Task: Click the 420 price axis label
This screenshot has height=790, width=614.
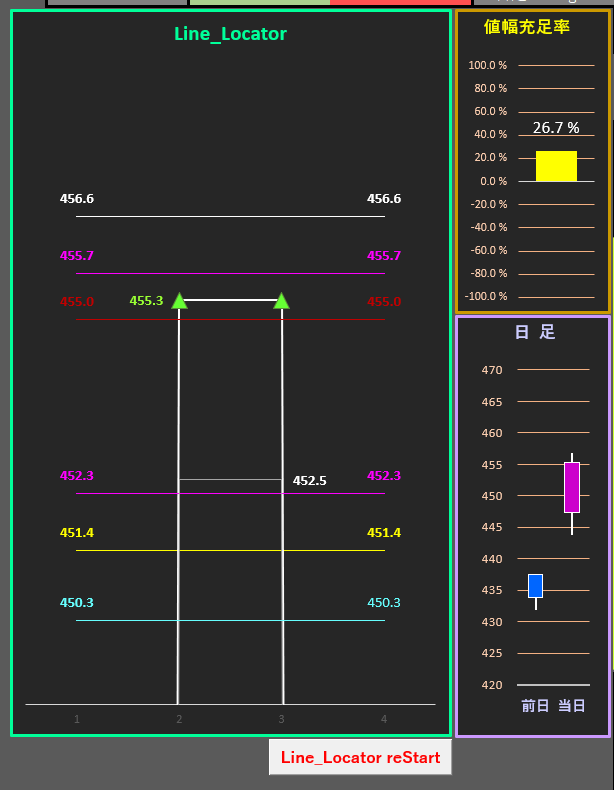Action: click(492, 685)
